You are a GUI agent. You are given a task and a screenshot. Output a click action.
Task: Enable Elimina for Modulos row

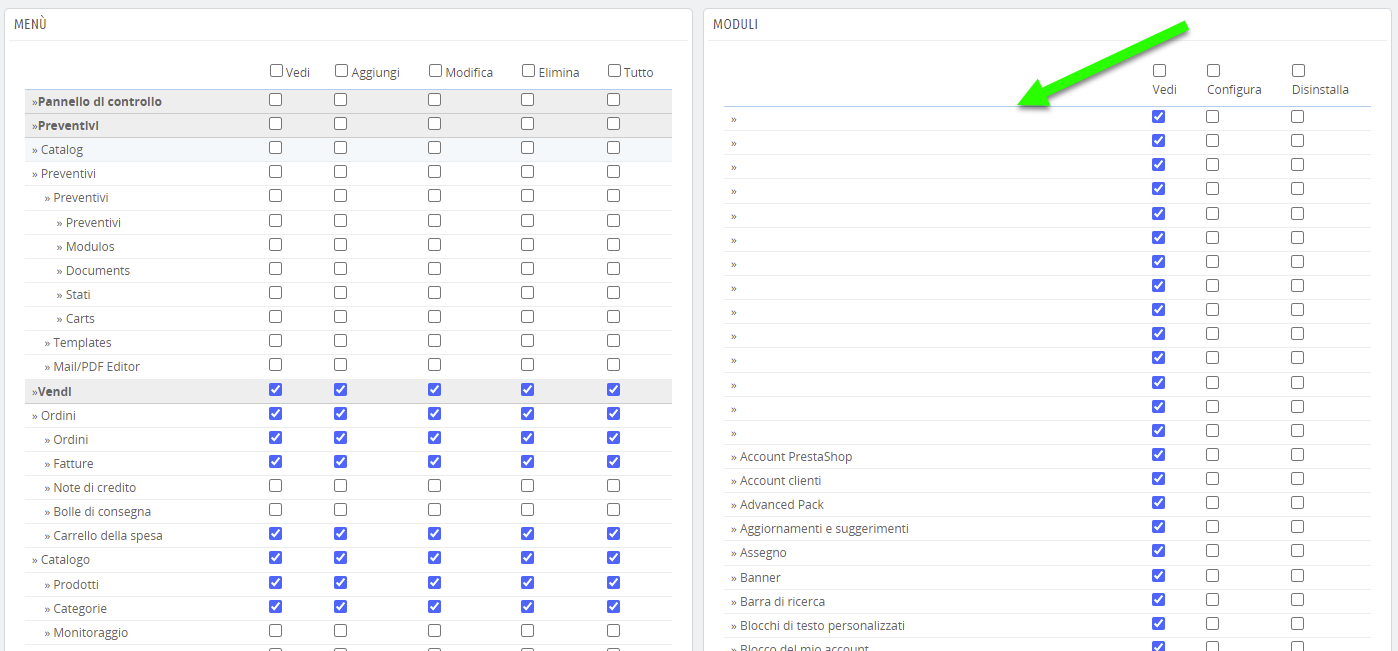tap(528, 245)
